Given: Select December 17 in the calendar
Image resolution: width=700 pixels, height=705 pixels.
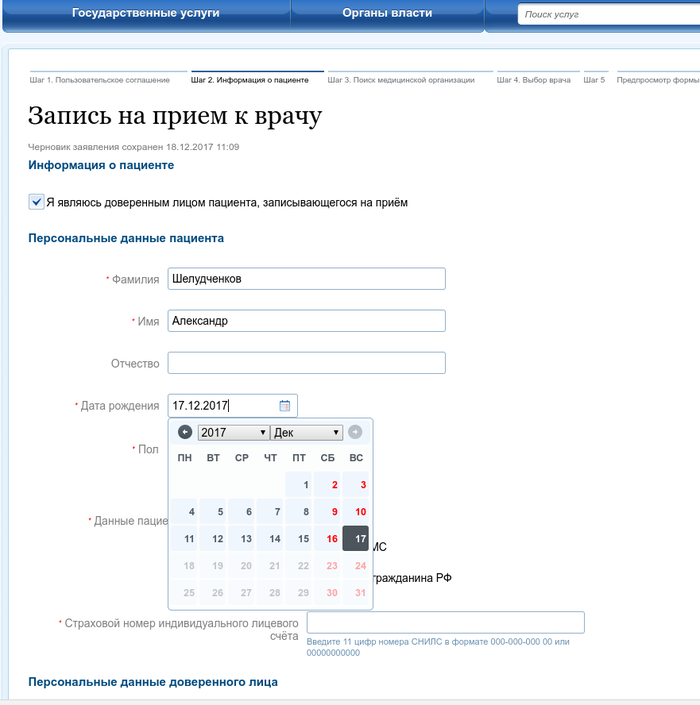Looking at the screenshot, I should click(355, 539).
